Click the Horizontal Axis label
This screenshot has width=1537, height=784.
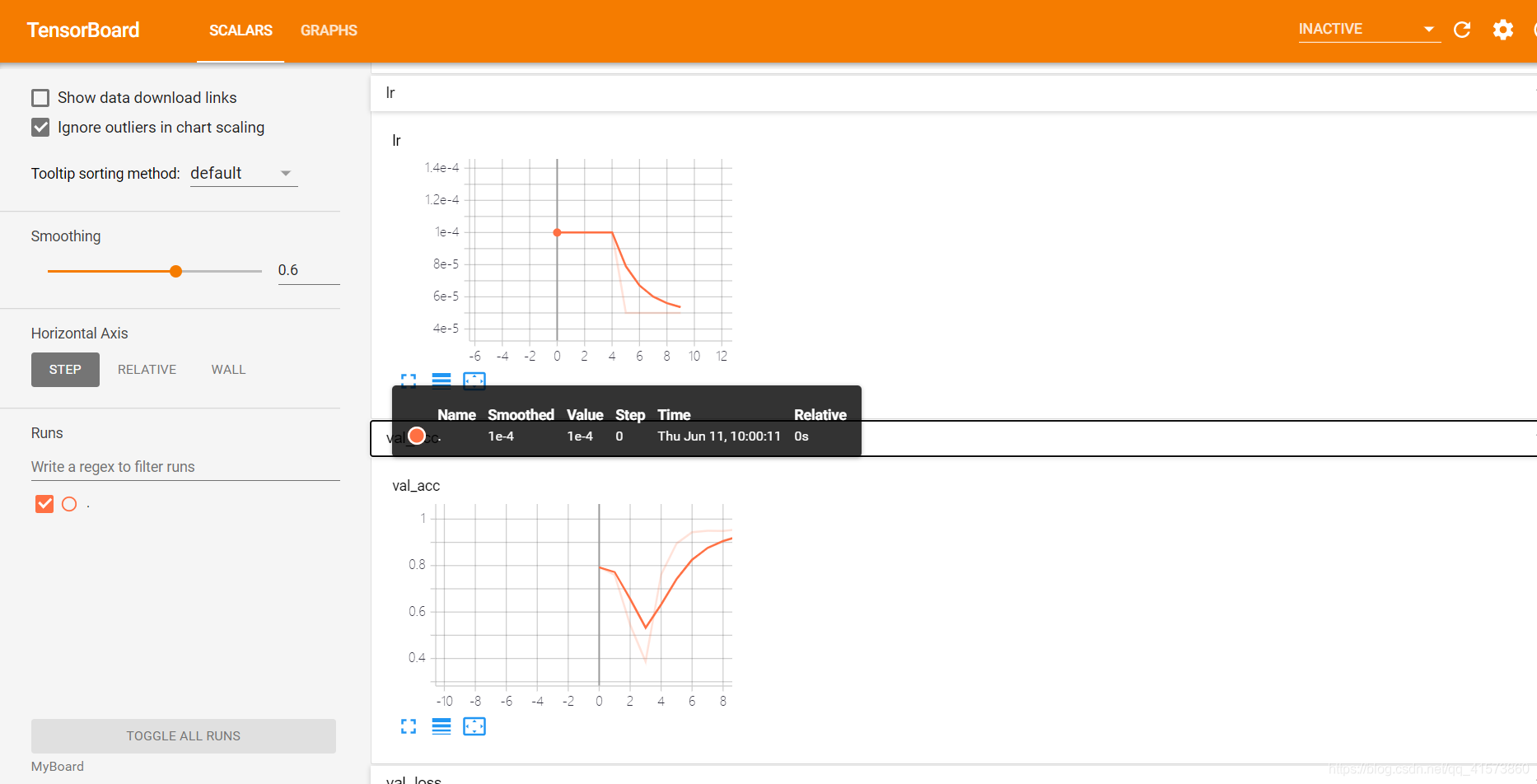pyautogui.click(x=80, y=334)
